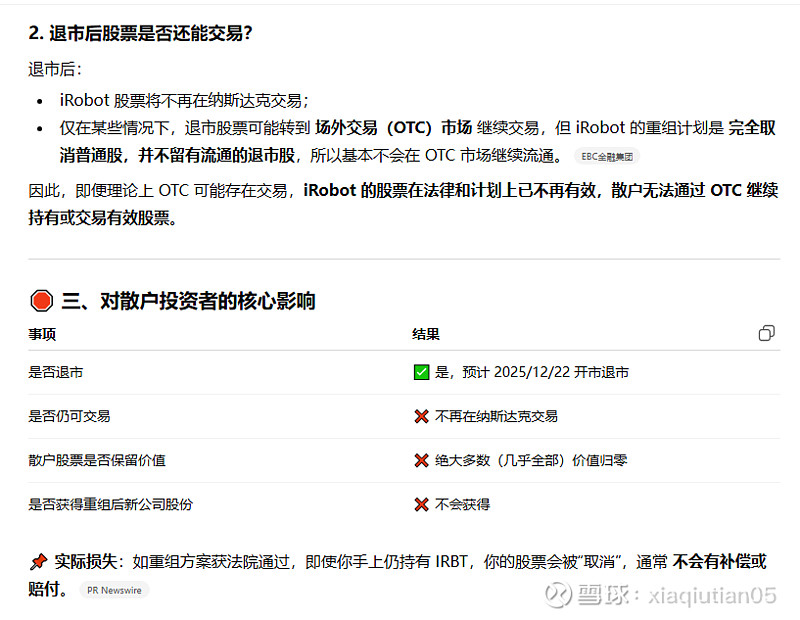Click the bold text 实际损失

point(86,562)
